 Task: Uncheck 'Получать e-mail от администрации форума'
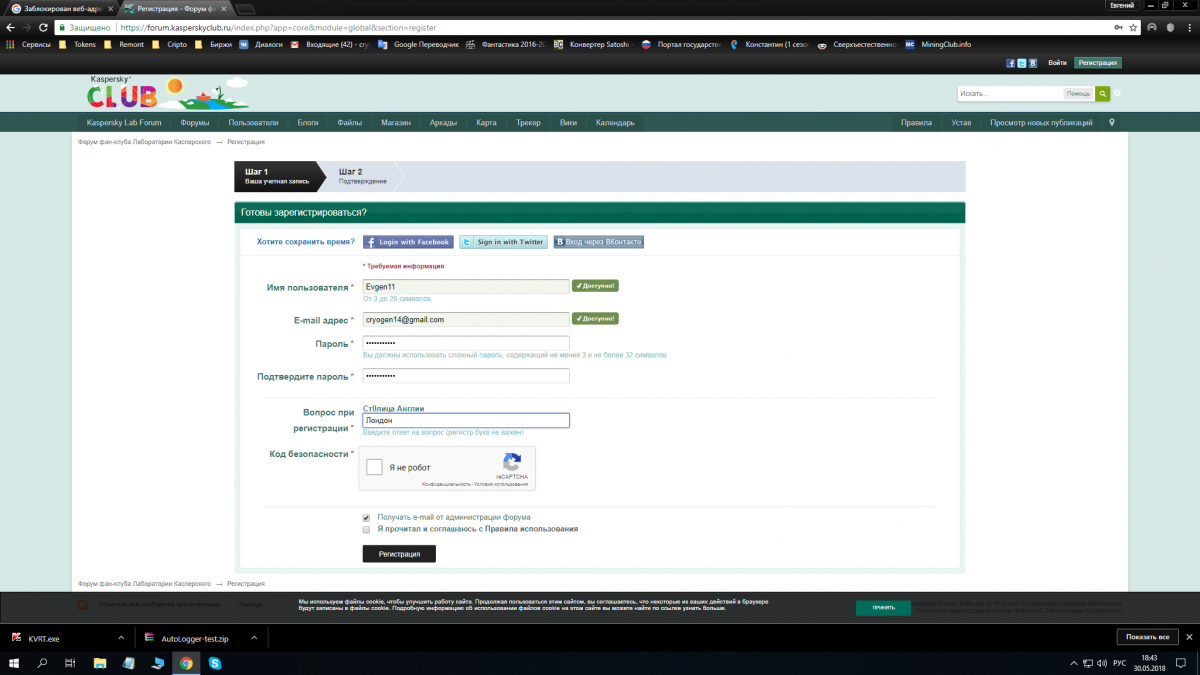point(366,517)
